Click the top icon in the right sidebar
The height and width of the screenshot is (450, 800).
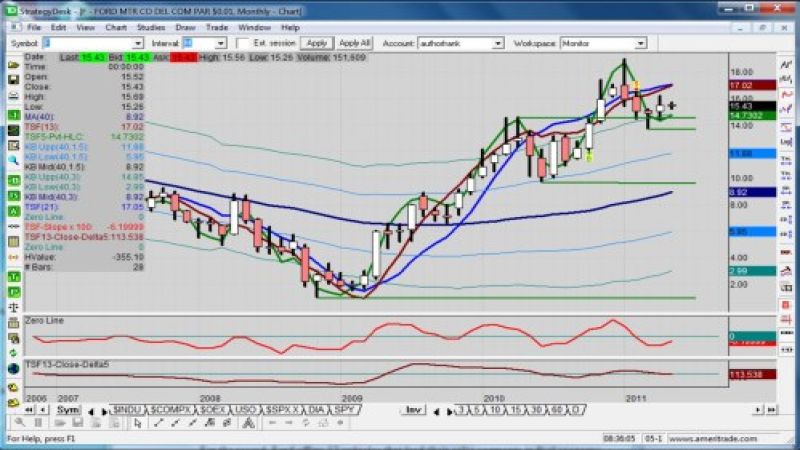coord(787,63)
